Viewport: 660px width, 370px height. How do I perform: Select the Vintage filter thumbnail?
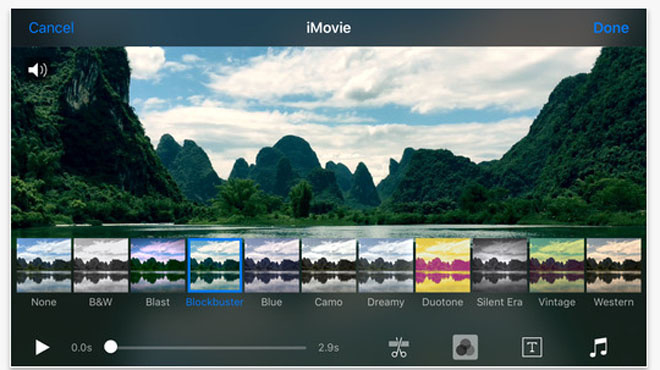point(556,265)
